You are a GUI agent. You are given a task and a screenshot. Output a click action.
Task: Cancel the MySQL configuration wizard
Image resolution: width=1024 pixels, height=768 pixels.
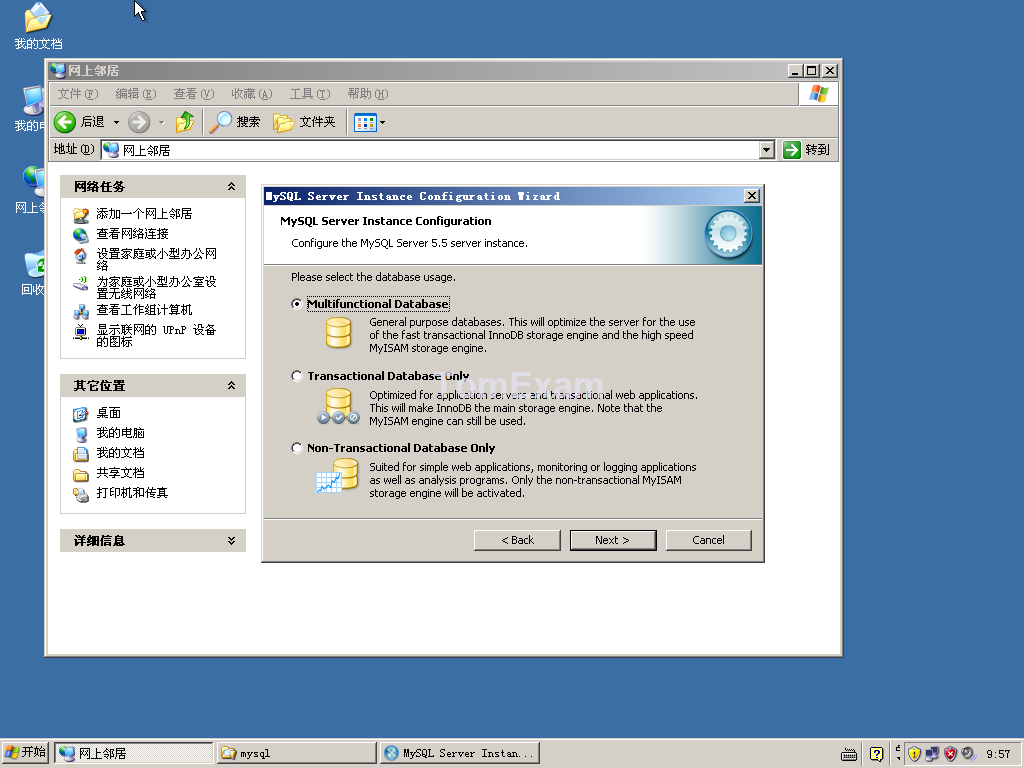(x=709, y=540)
